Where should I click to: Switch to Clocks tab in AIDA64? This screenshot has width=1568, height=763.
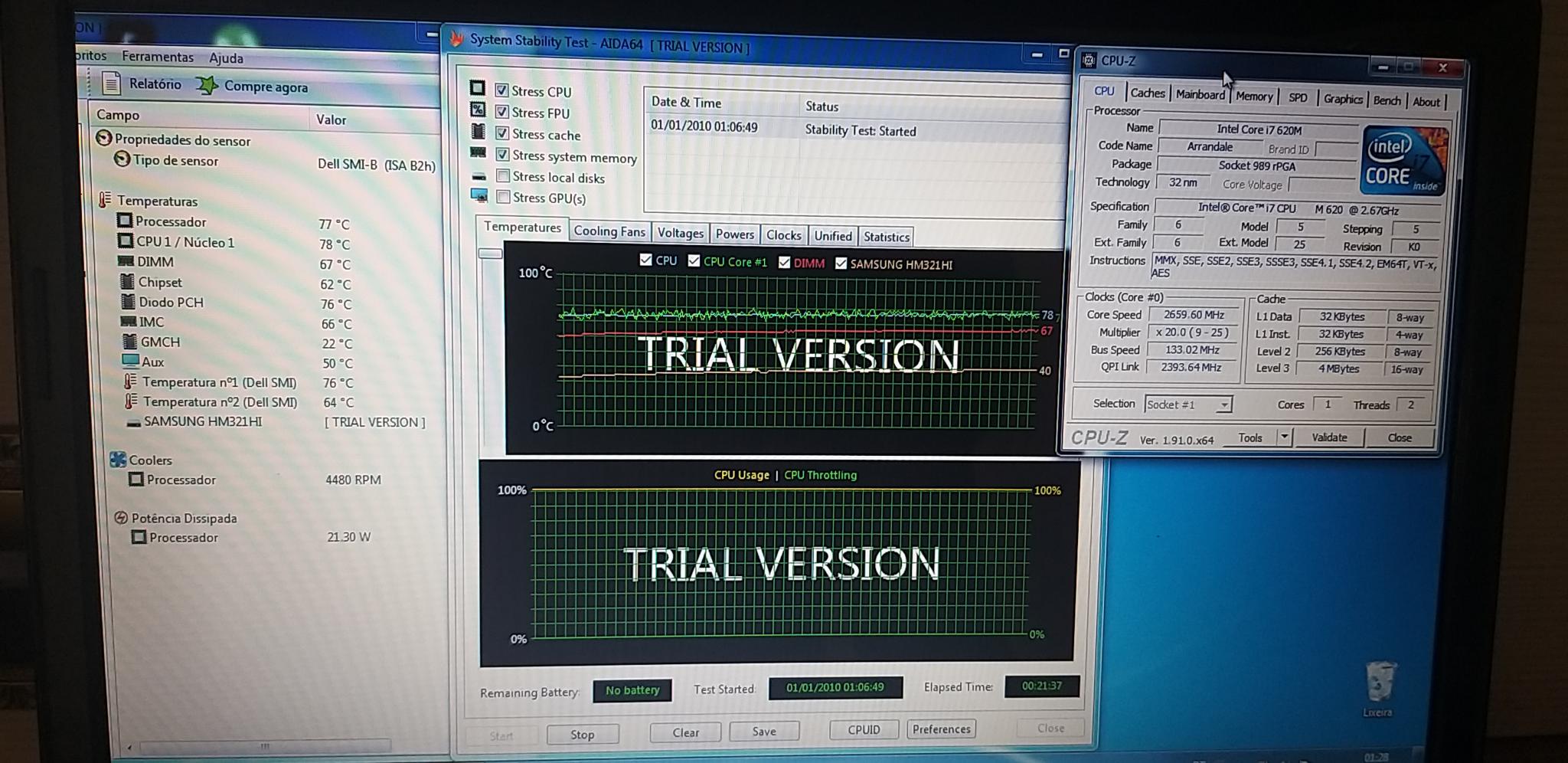coord(784,235)
